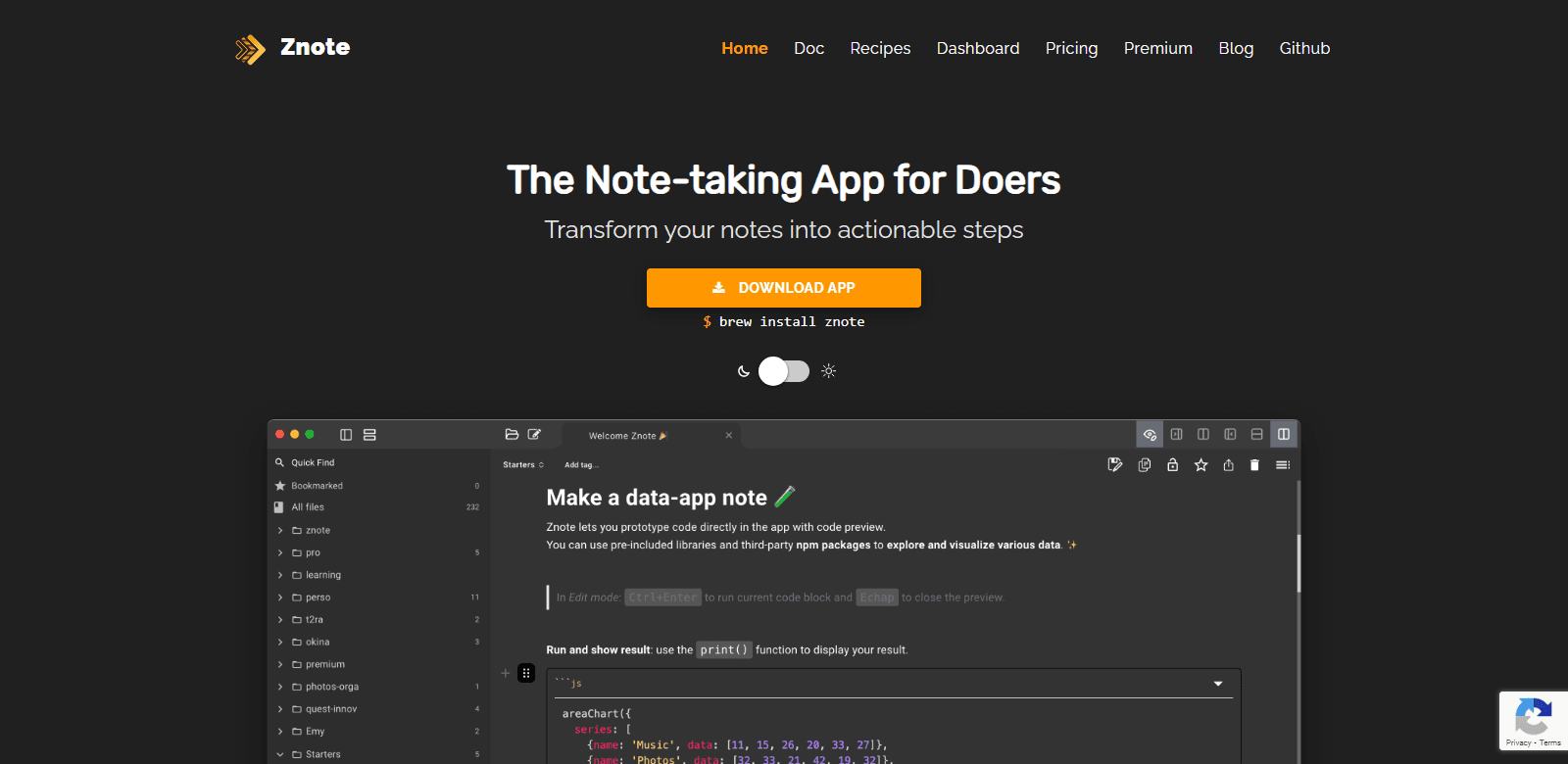Expand the okina folder chevron
This screenshot has width=1568, height=764.
click(x=280, y=643)
